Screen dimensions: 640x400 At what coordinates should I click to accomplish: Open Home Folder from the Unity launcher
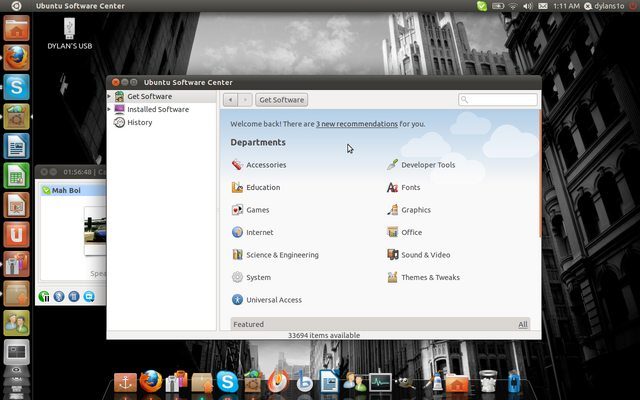[x=16, y=28]
